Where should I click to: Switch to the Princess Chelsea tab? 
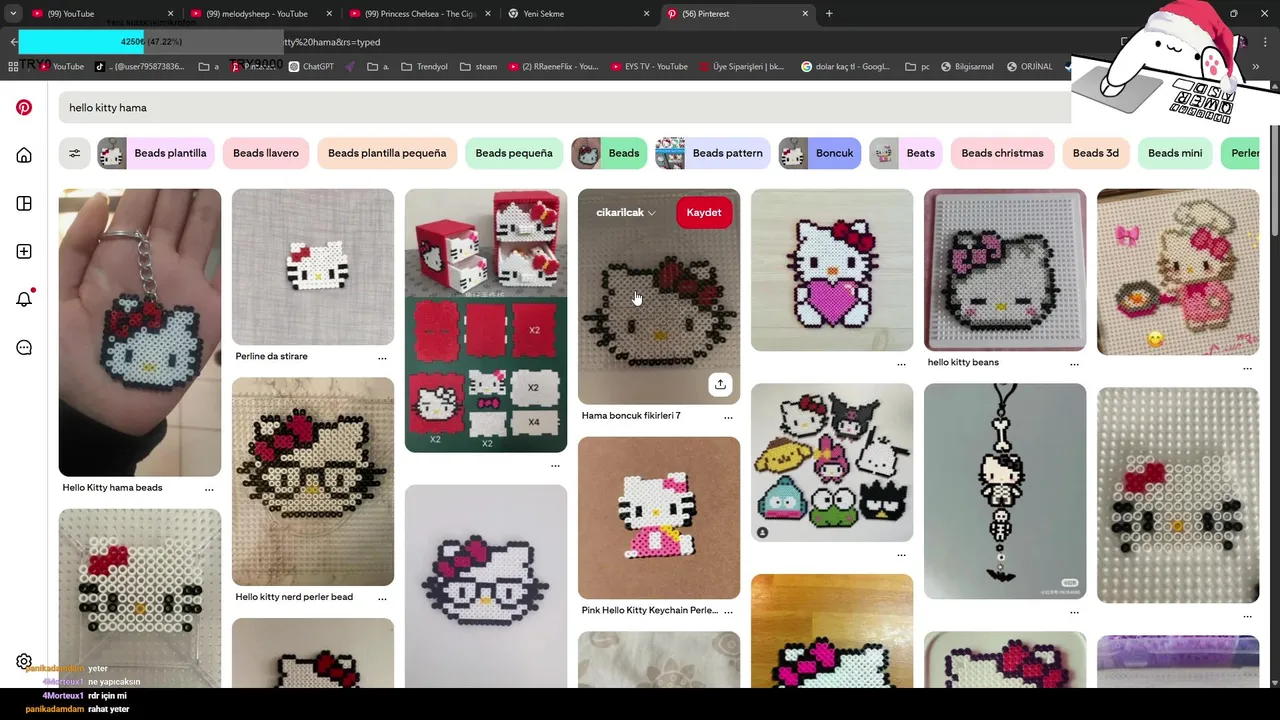(x=418, y=14)
